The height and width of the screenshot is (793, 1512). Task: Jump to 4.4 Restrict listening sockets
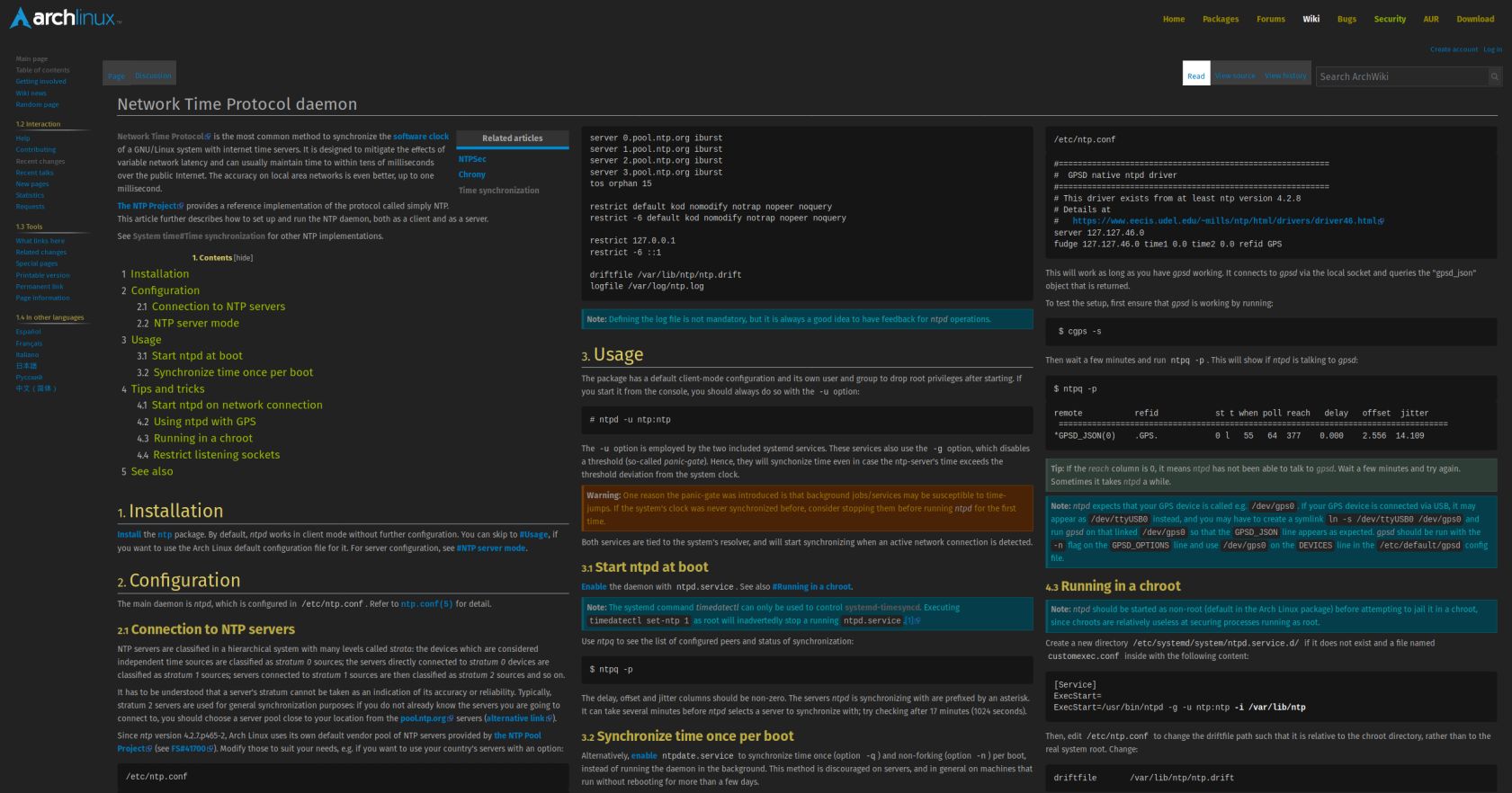tap(209, 455)
